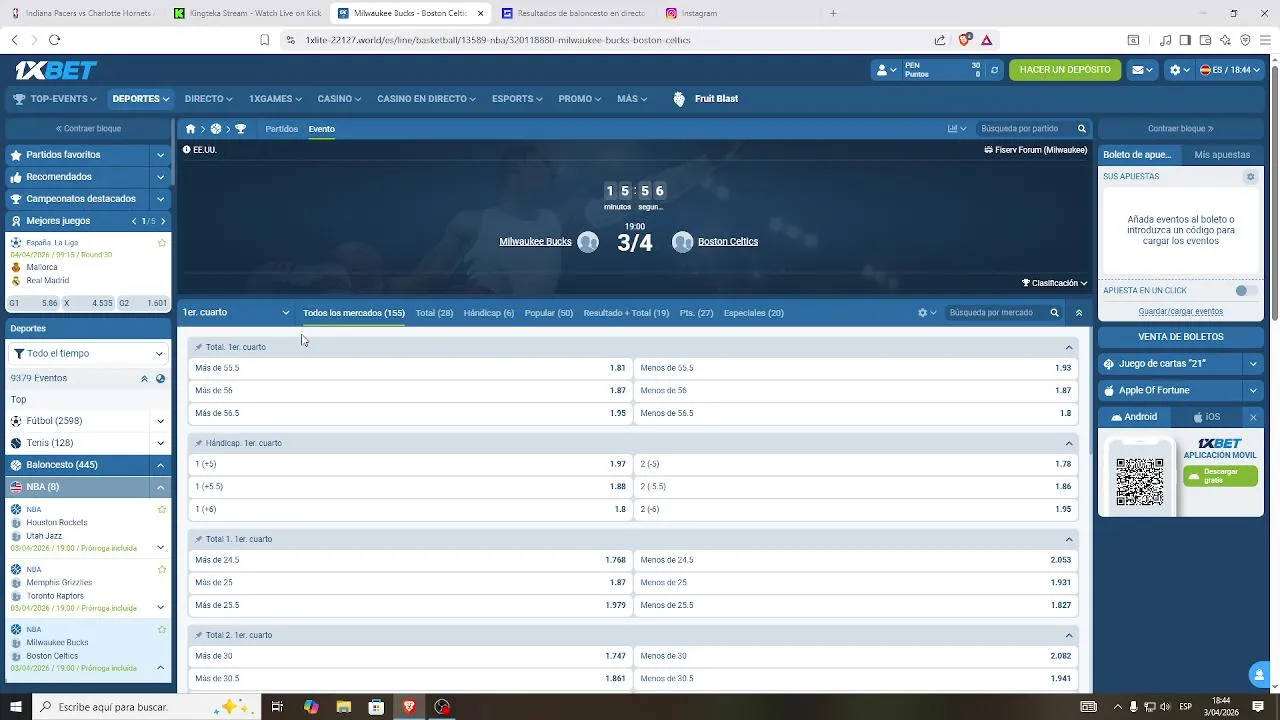Click the basketball breadcrumb icon
Viewport: 1280px width, 720px height.
[x=215, y=129]
